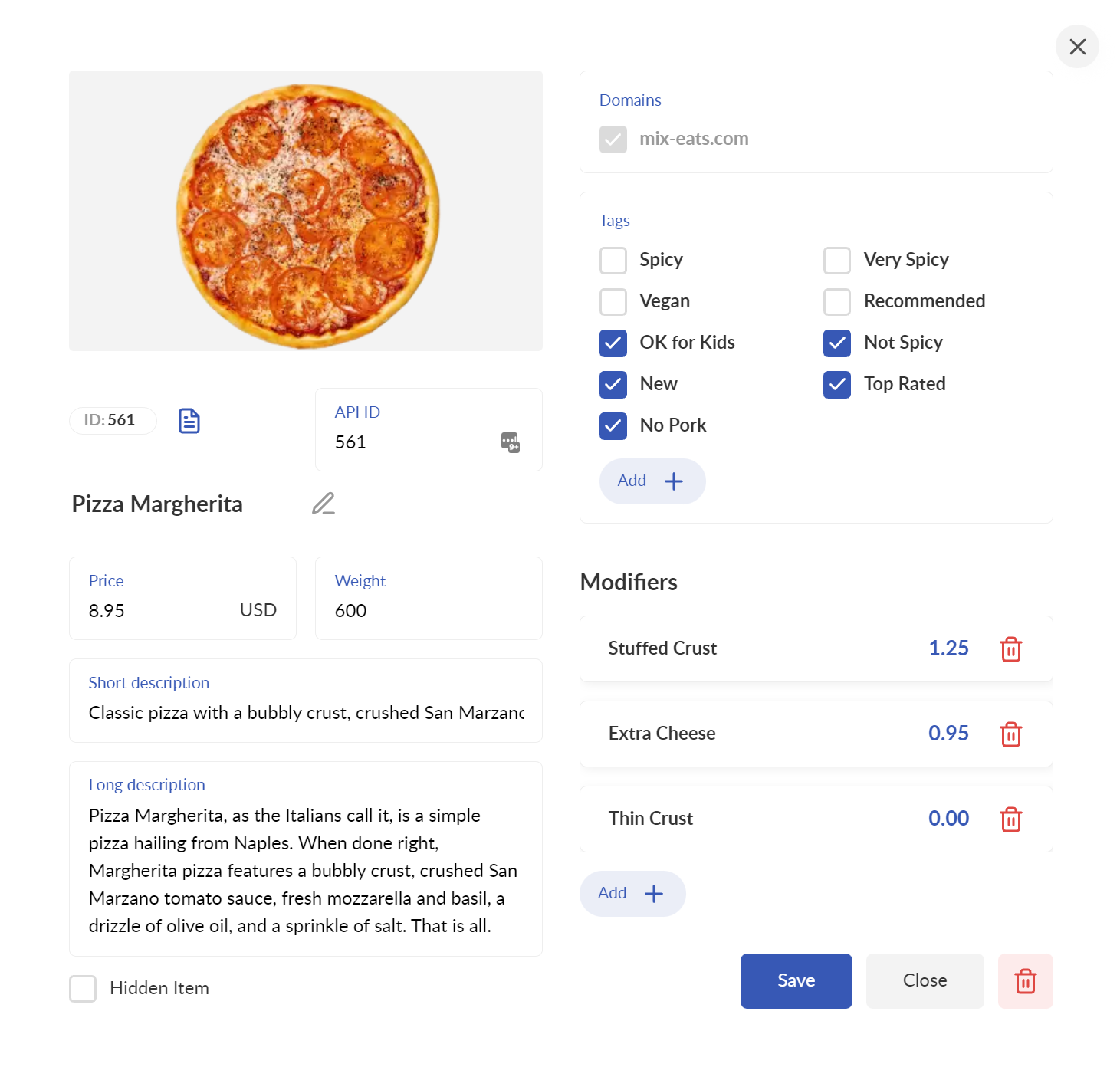Click Add button under Modifiers
This screenshot has width=1120, height=1077.
point(632,894)
